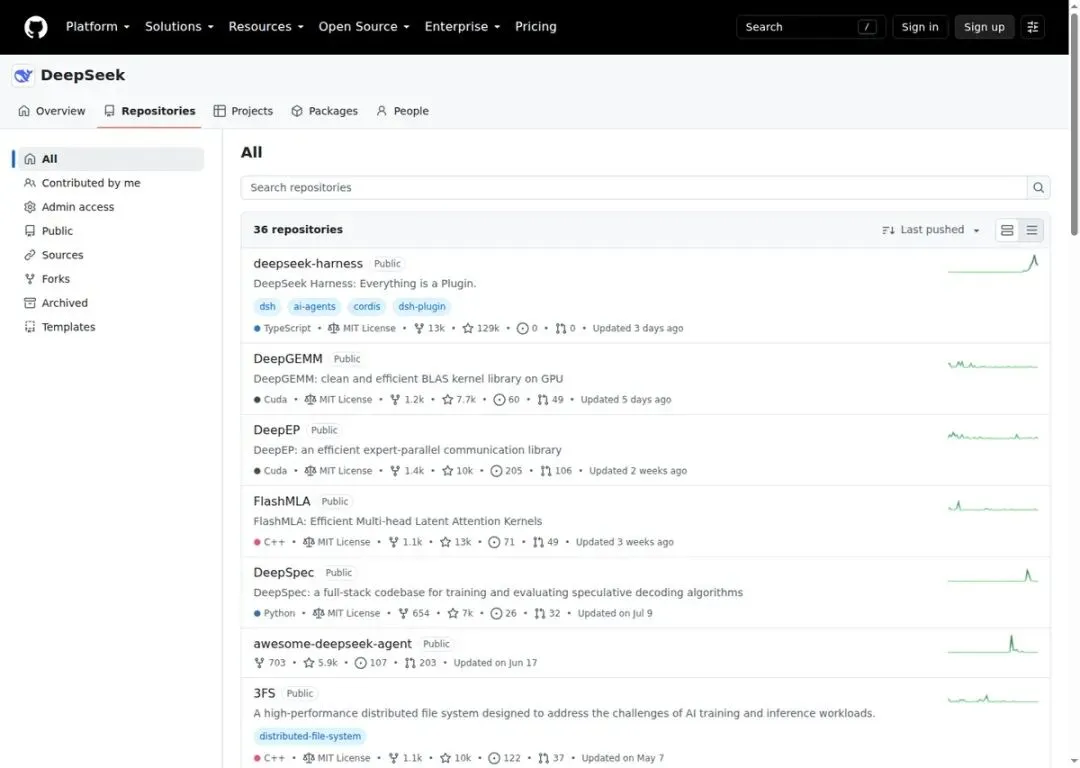Open the 60 issues on DeepGEMM
The width and height of the screenshot is (1080, 768).
coord(506,399)
